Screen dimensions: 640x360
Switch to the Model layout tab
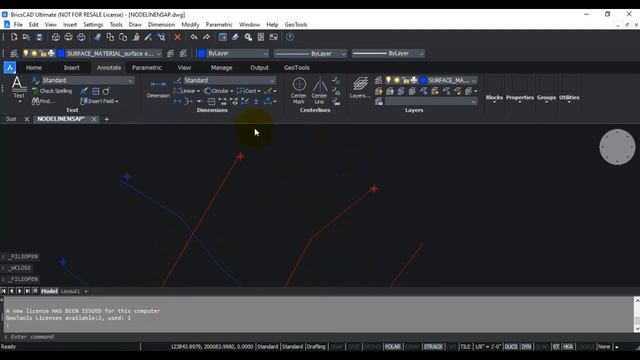point(49,291)
